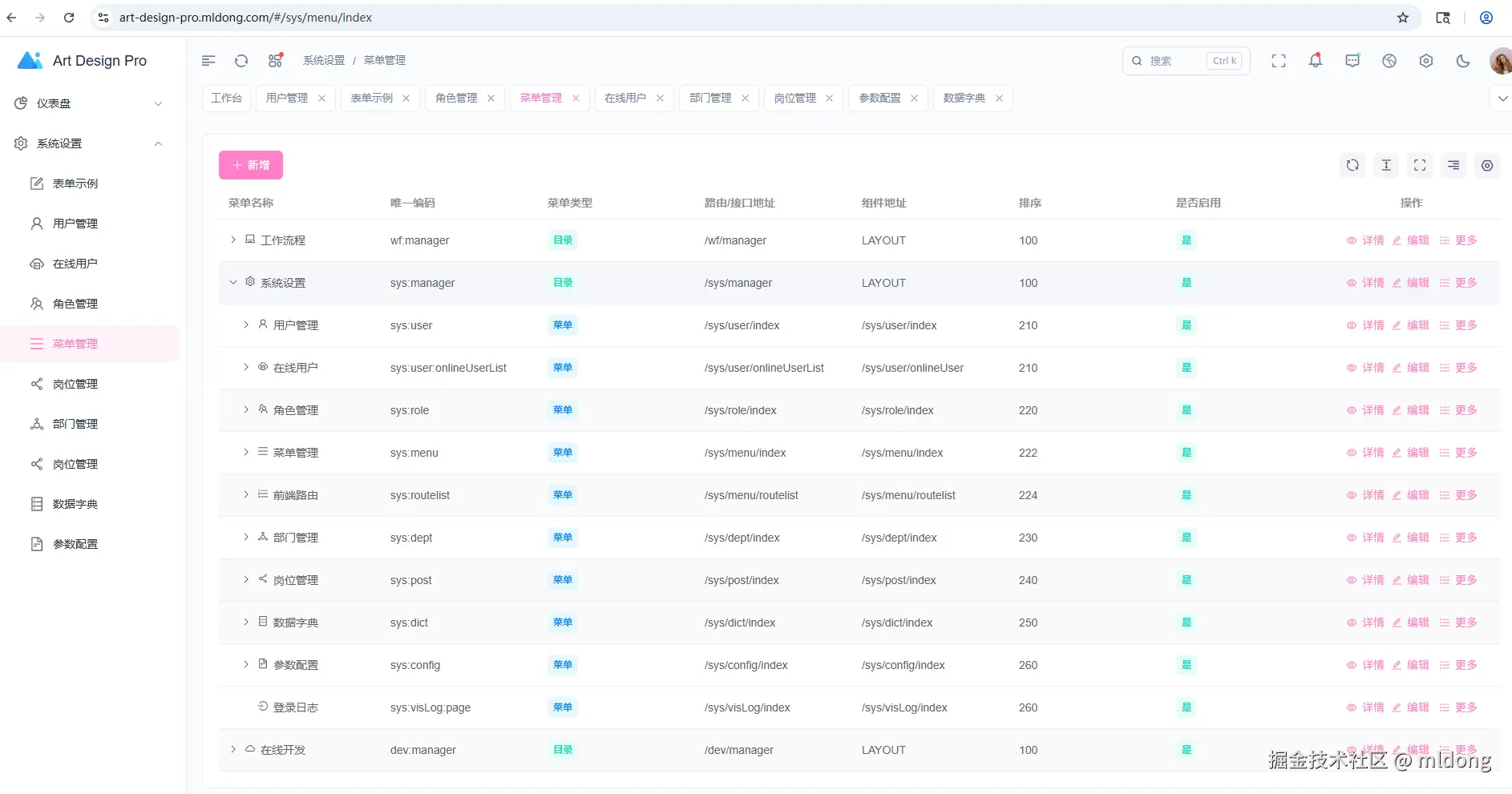Expand the 工作流程 row

click(233, 240)
